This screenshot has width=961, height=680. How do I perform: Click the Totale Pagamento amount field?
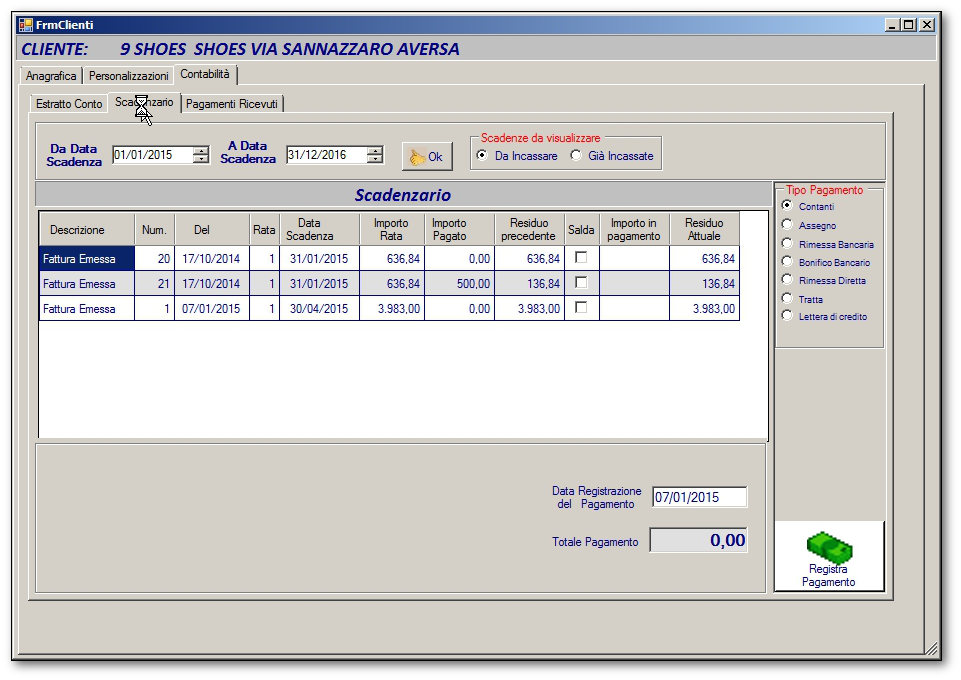[x=699, y=540]
